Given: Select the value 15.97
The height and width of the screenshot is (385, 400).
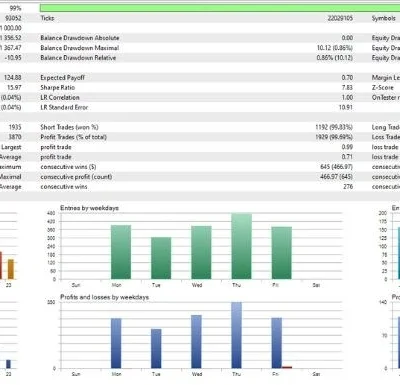Looking at the screenshot, I should pos(14,88).
